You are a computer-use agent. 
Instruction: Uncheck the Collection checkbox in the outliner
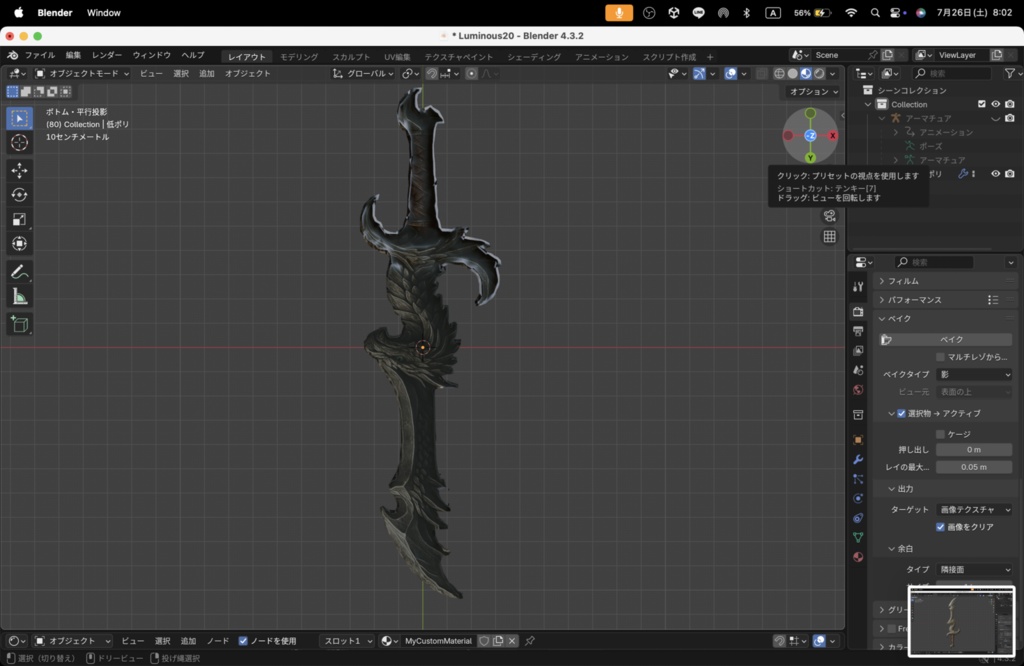point(982,104)
